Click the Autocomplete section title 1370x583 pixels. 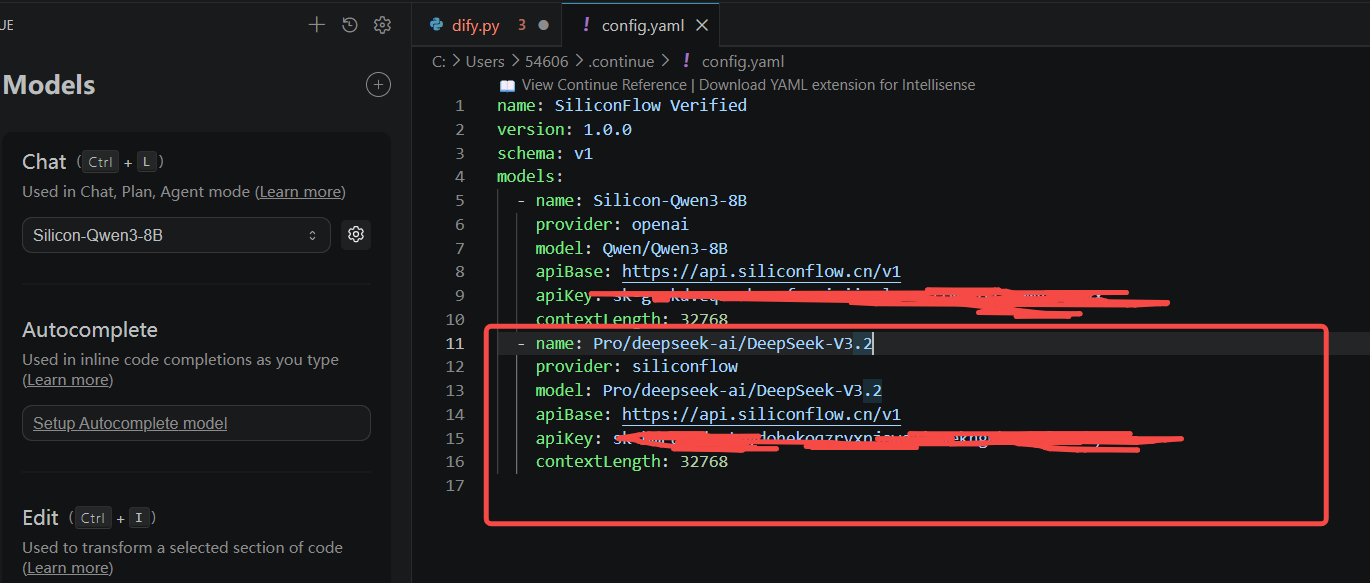point(90,330)
